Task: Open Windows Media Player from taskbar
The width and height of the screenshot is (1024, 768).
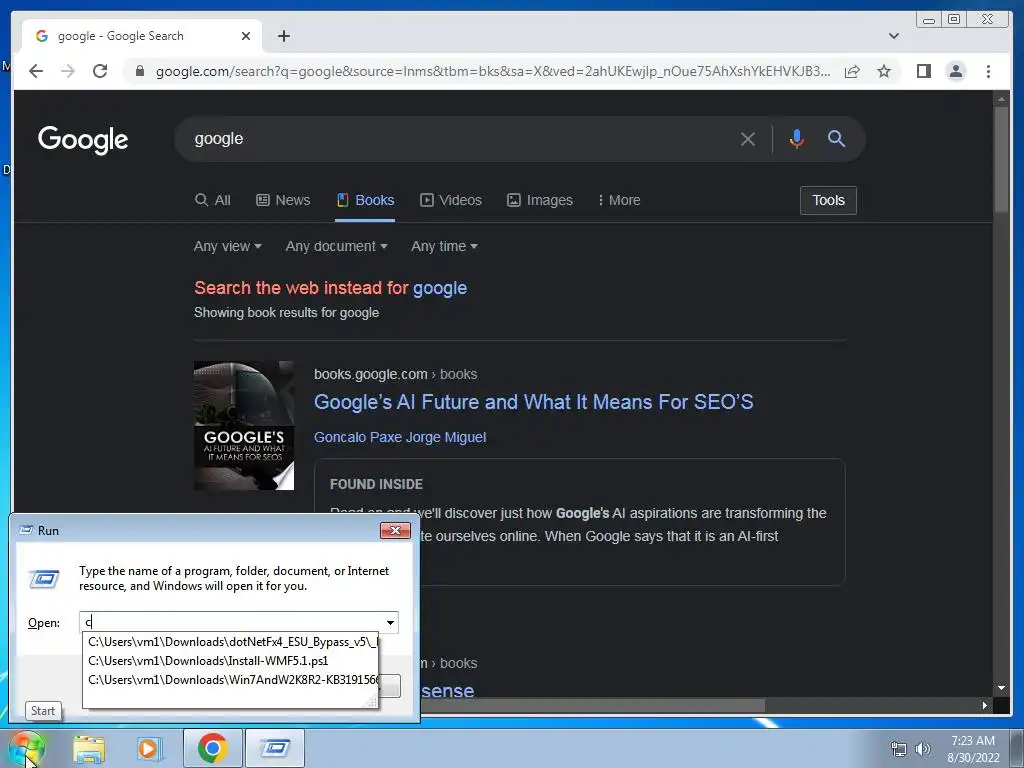Action: pyautogui.click(x=149, y=748)
